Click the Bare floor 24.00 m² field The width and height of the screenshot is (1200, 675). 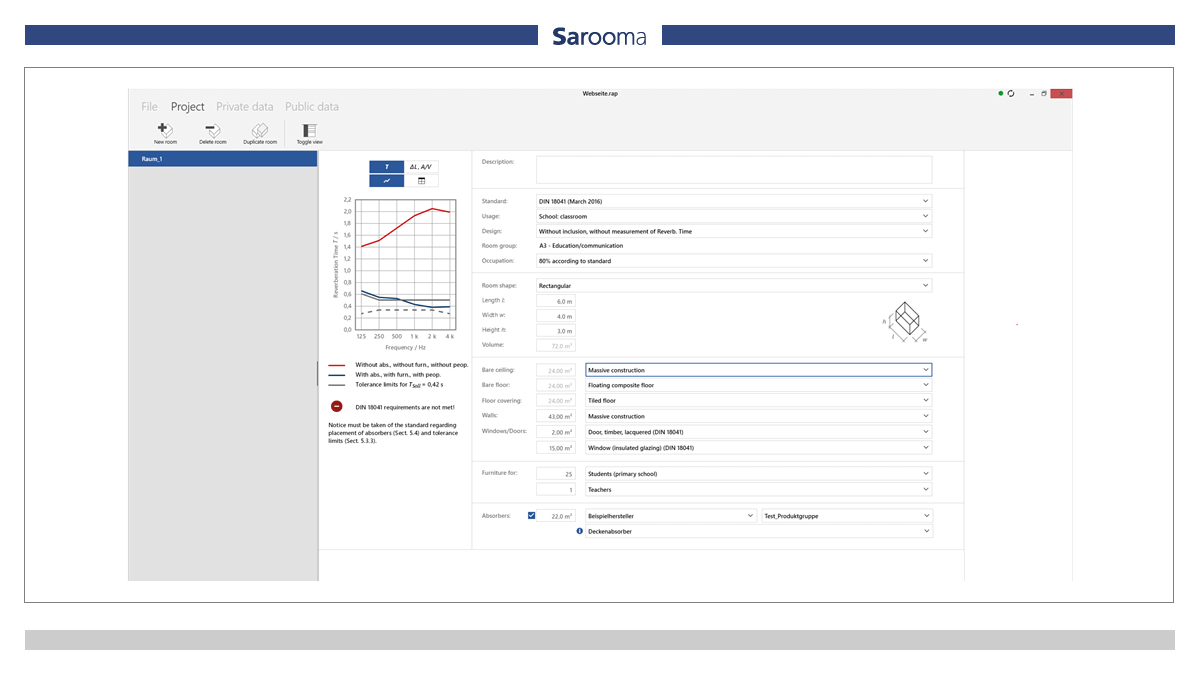(556, 384)
